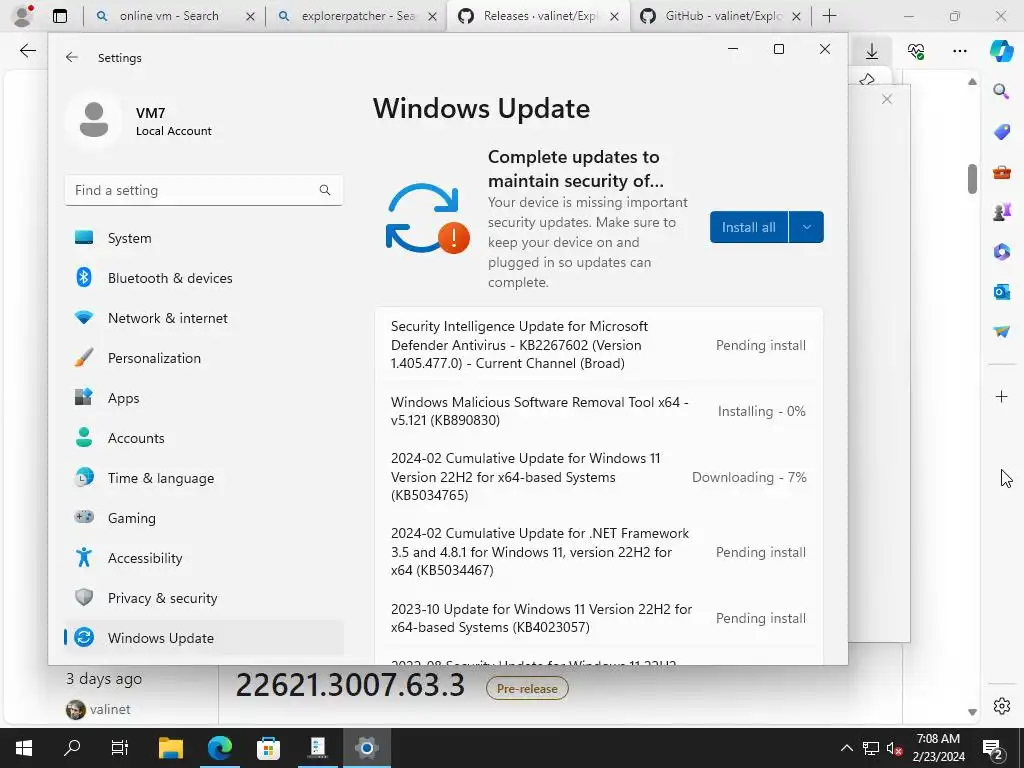Open Edge browser essentials heart icon
Screen dimensions: 1024x768
(x=916, y=51)
